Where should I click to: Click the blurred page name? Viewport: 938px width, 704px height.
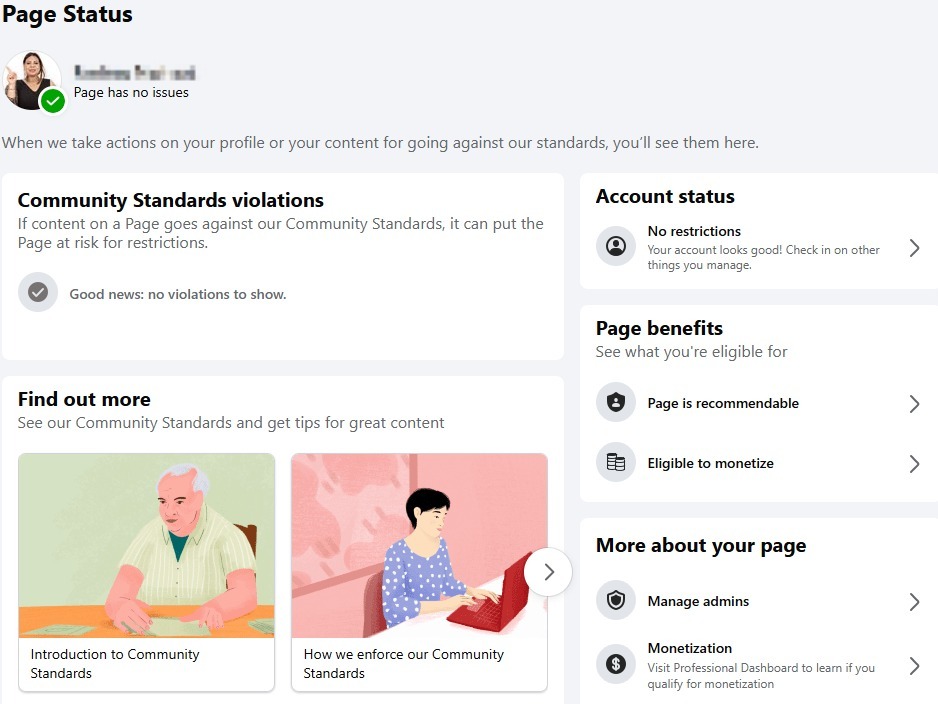[x=134, y=73]
